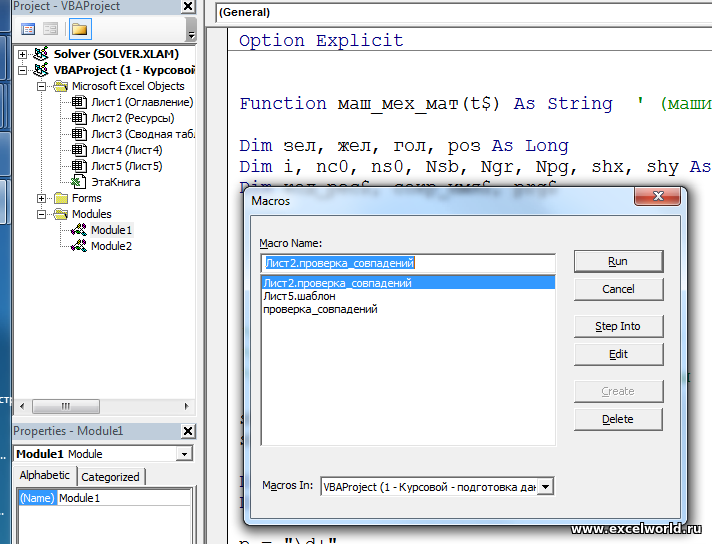Switch to the Categorized tab

click(x=110, y=477)
